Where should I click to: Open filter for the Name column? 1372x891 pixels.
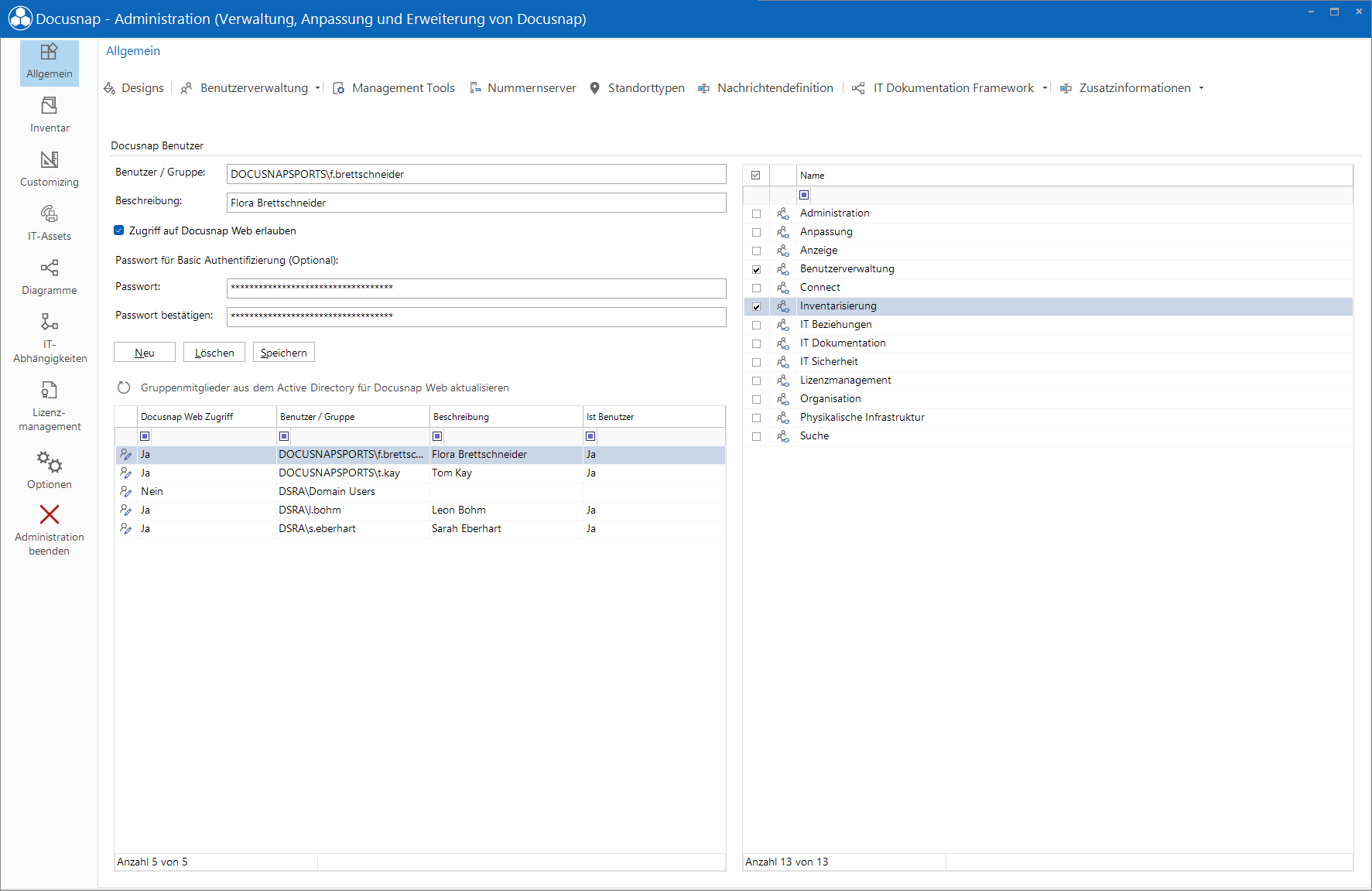point(804,195)
